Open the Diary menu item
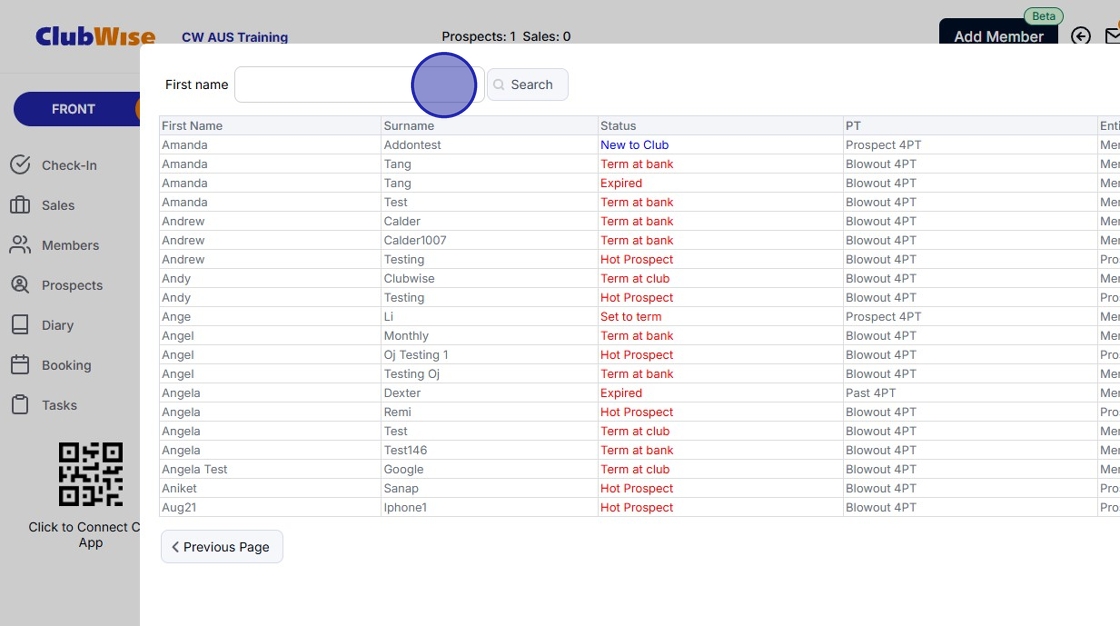Viewport: 1120px width, 626px height. pyautogui.click(x=57, y=325)
